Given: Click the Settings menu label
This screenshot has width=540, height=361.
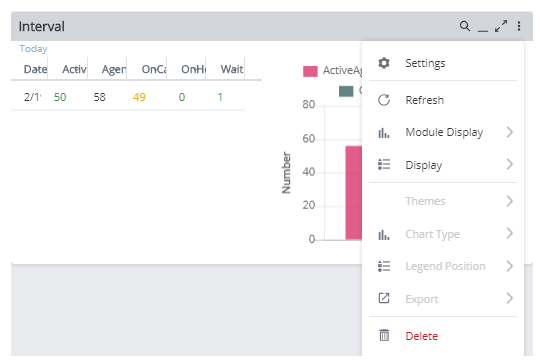Looking at the screenshot, I should tap(425, 63).
